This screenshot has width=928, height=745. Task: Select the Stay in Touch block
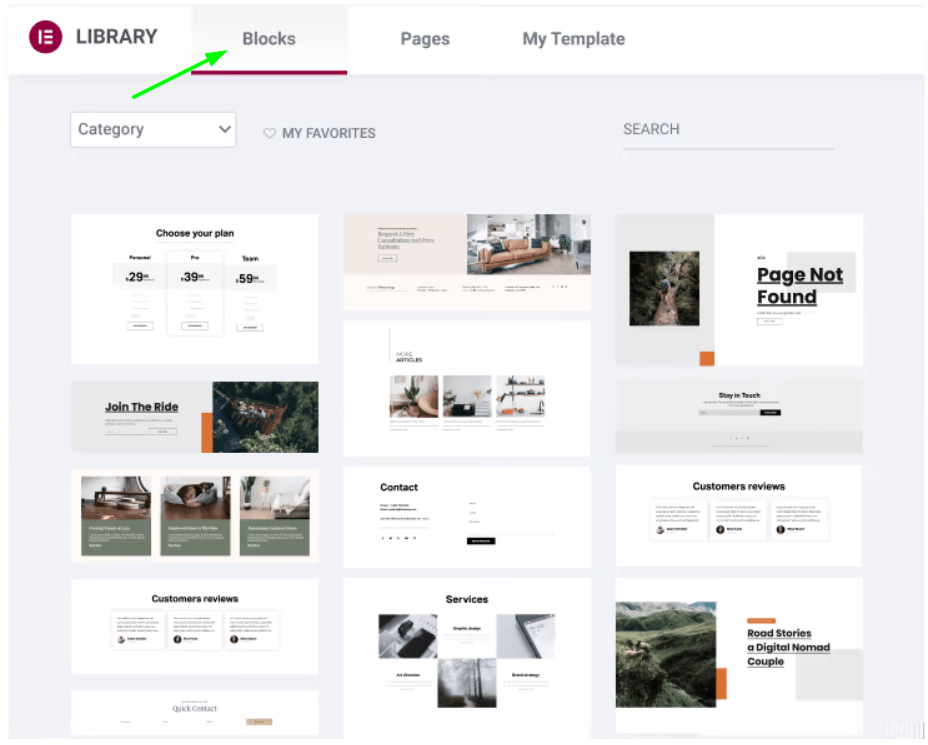739,415
